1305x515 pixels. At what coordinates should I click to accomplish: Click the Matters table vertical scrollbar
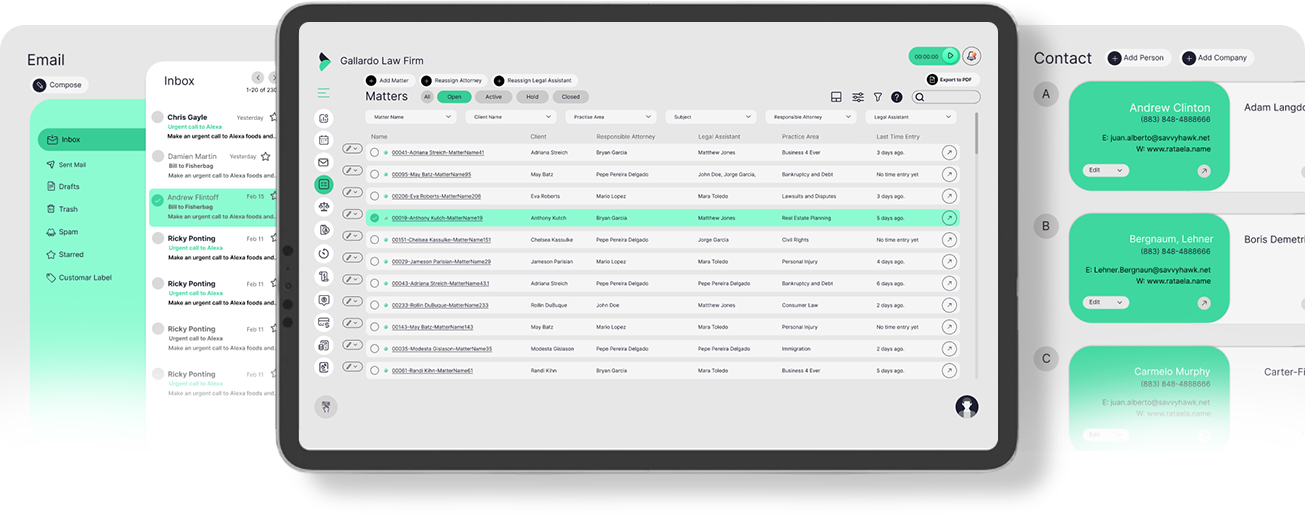click(x=976, y=135)
